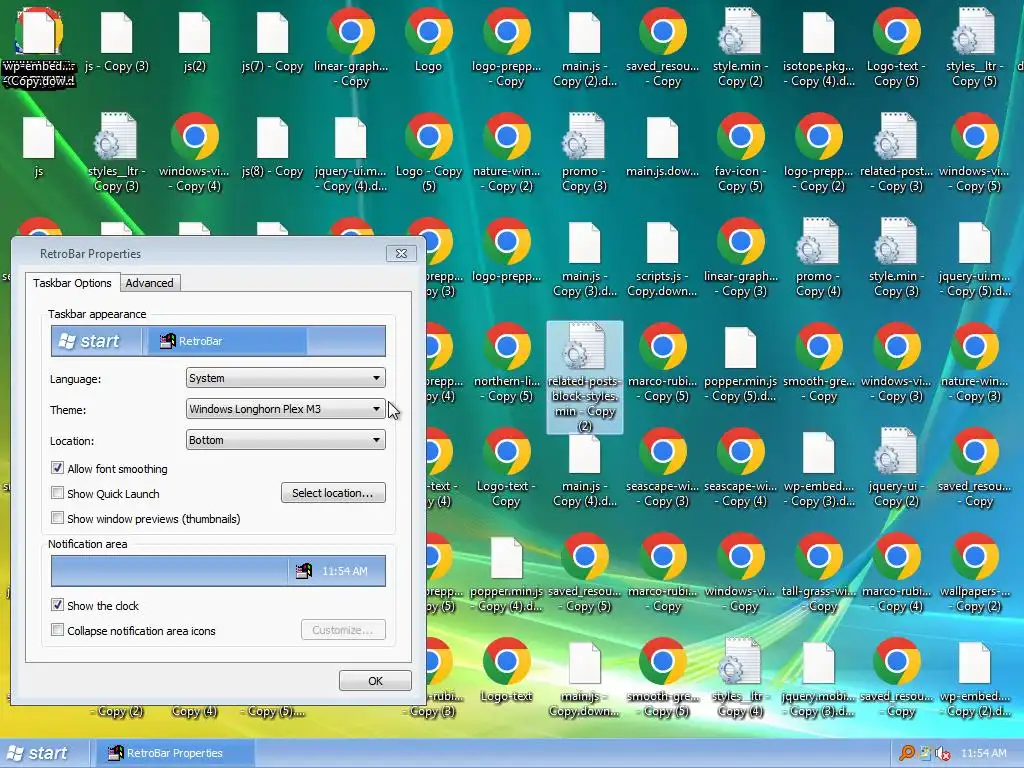The height and width of the screenshot is (768, 1024).
Task: Select the 'scripts.js - Copy.down...' file icon
Action: pos(662,242)
